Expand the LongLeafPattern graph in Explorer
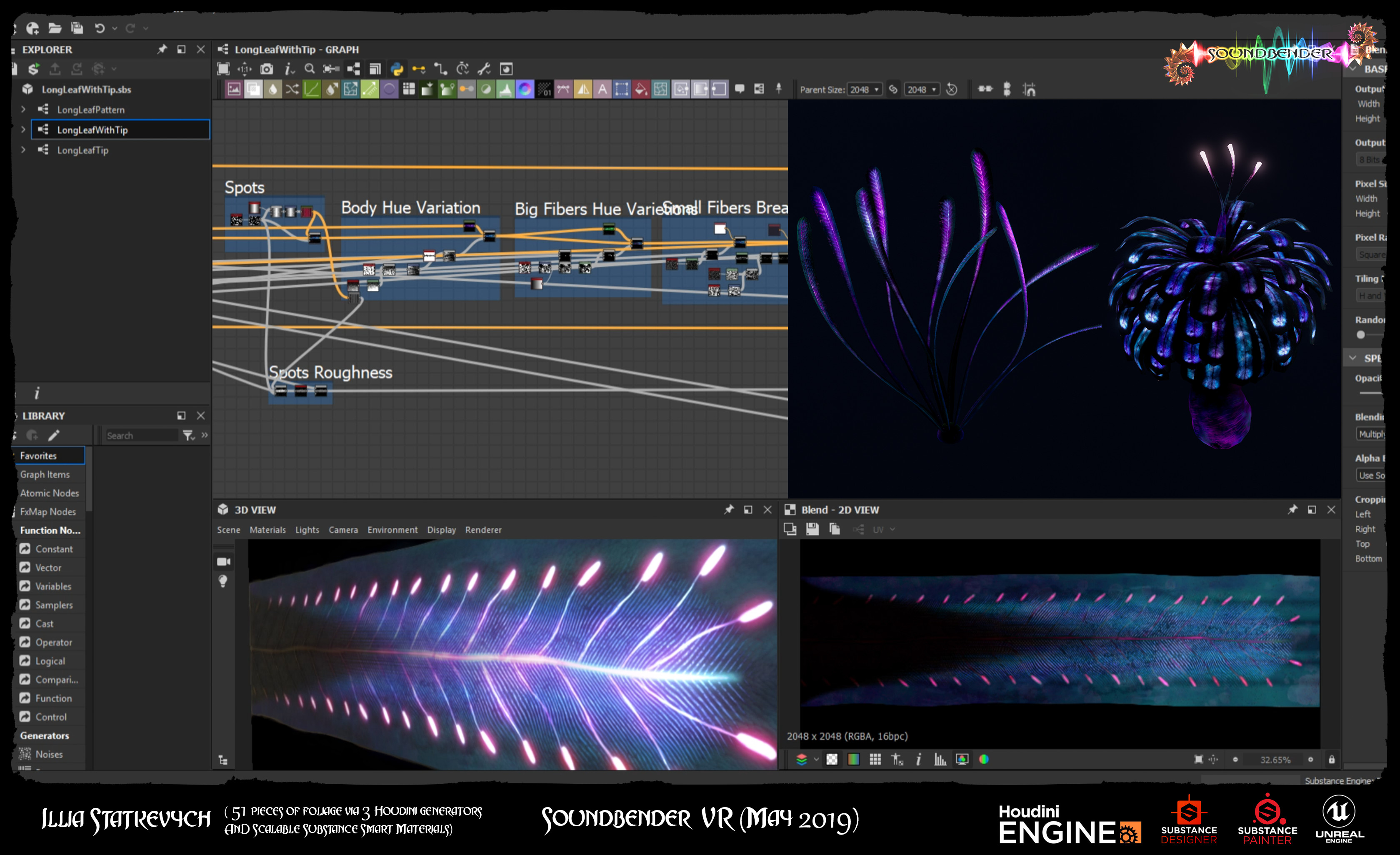 [23, 109]
